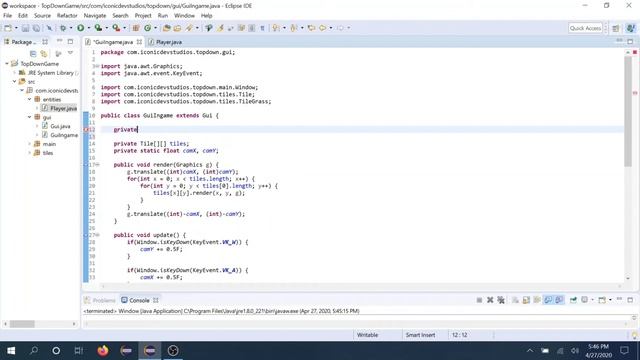Toggle Link with Editor in Package Explorer
The height and width of the screenshot is (360, 640).
click(x=44, y=53)
